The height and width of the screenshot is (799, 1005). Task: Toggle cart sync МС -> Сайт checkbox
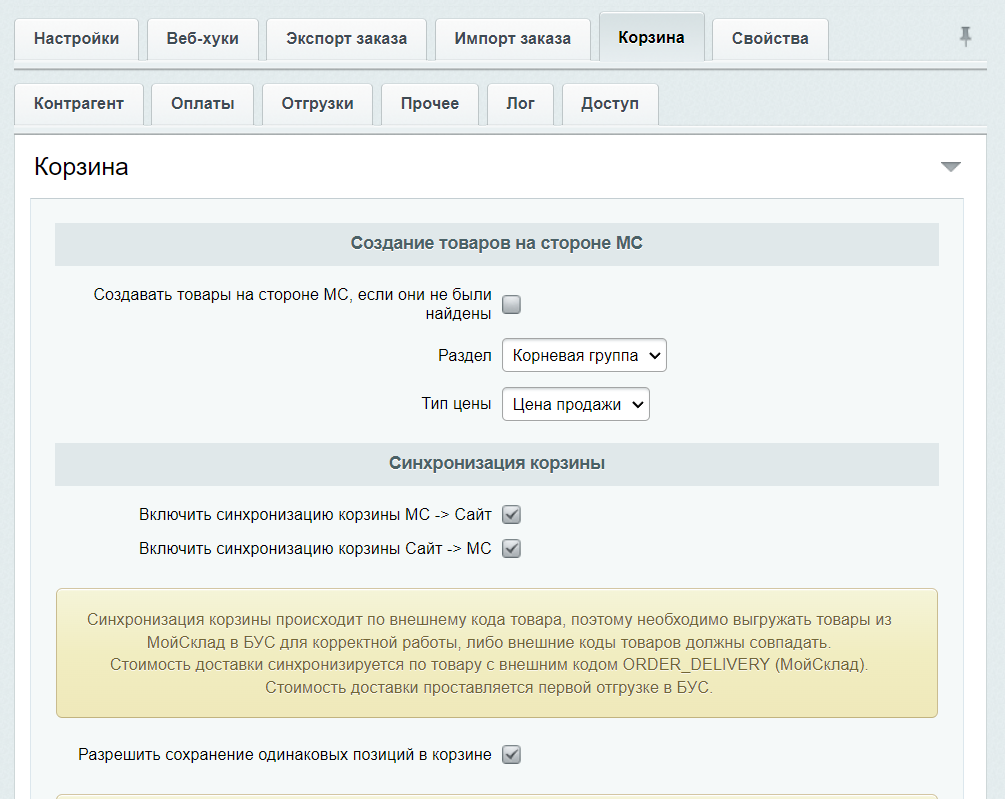pyautogui.click(x=511, y=515)
